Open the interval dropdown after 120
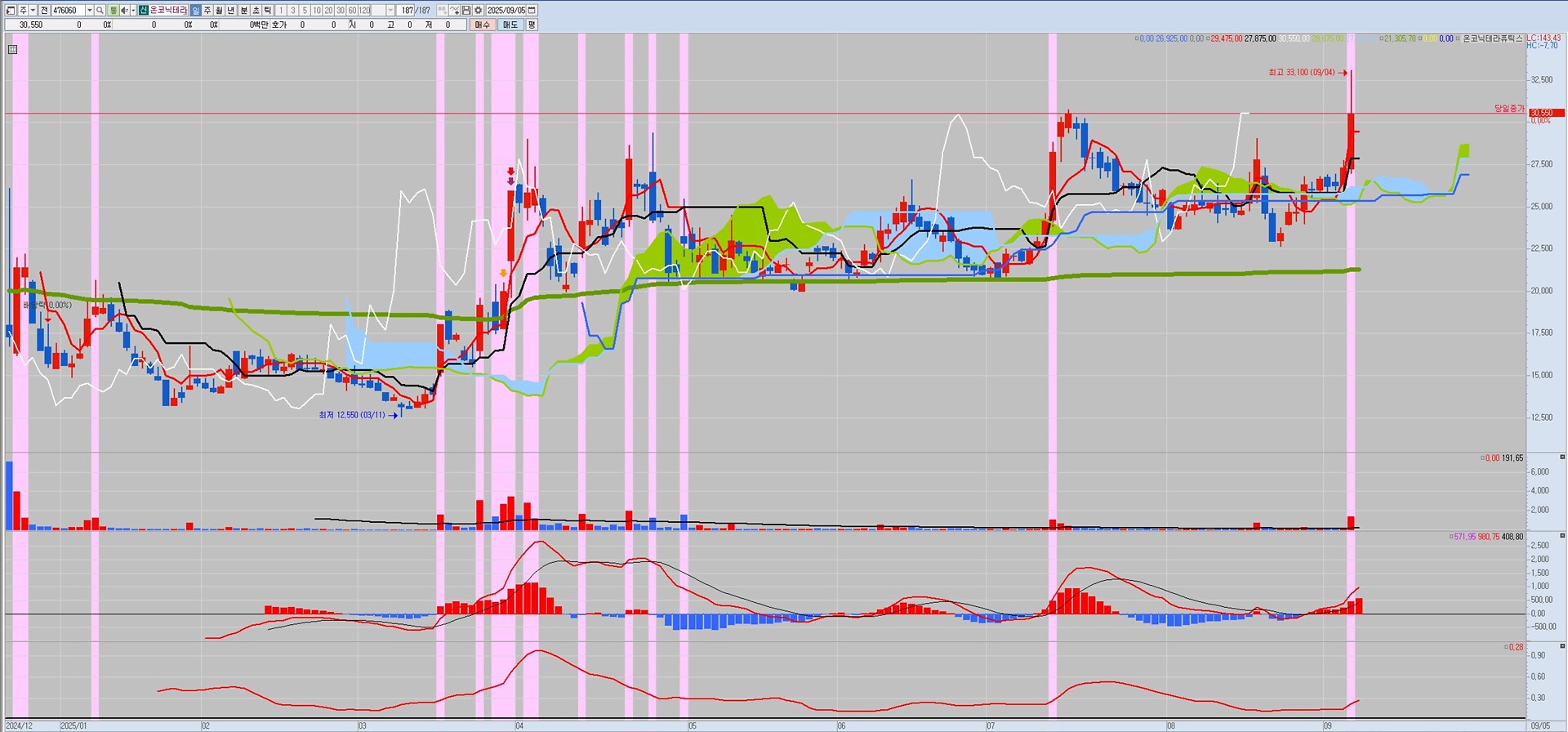The width and height of the screenshot is (1568, 732). tap(390, 11)
